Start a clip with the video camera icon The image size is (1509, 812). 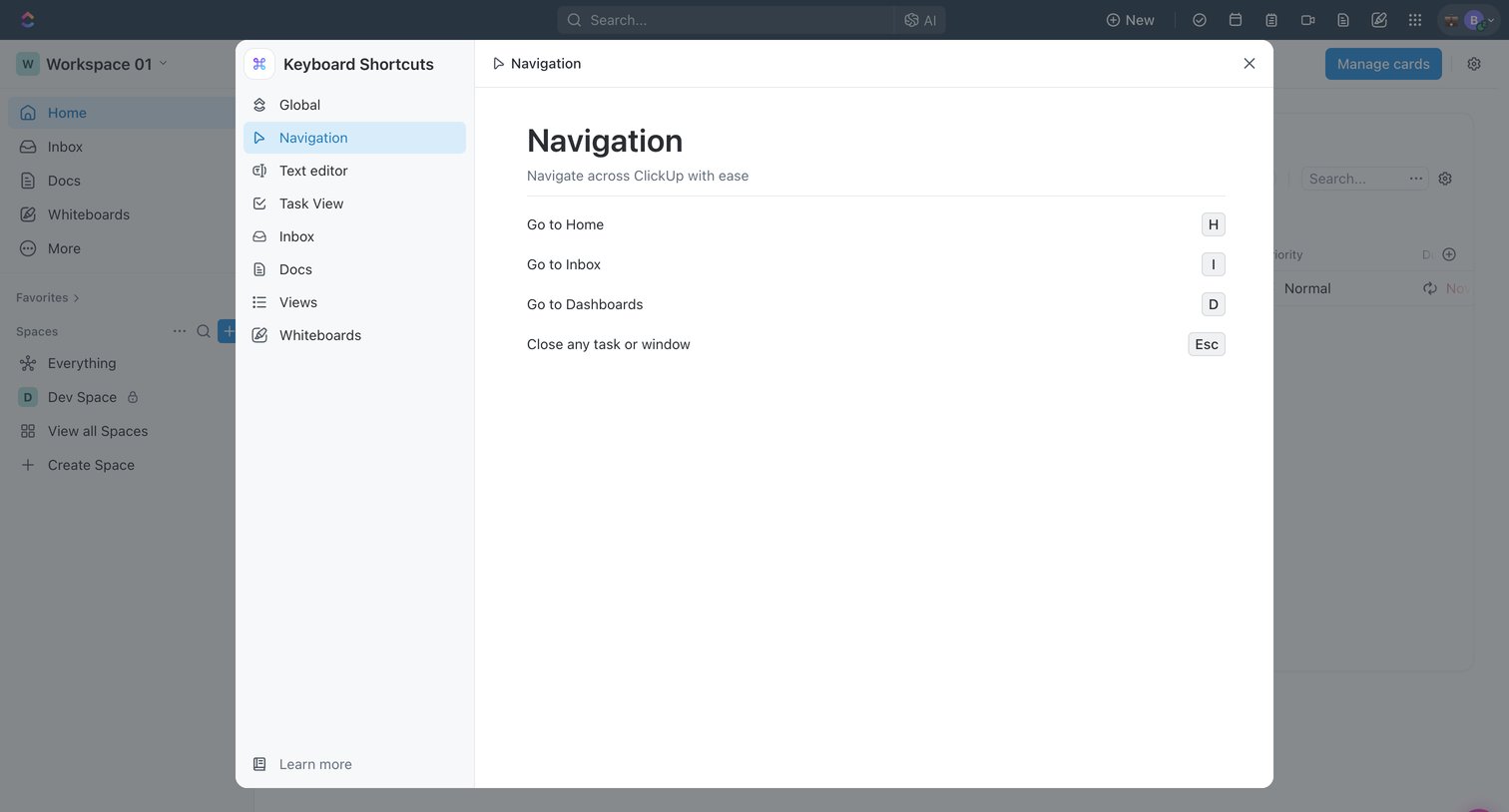(x=1307, y=20)
